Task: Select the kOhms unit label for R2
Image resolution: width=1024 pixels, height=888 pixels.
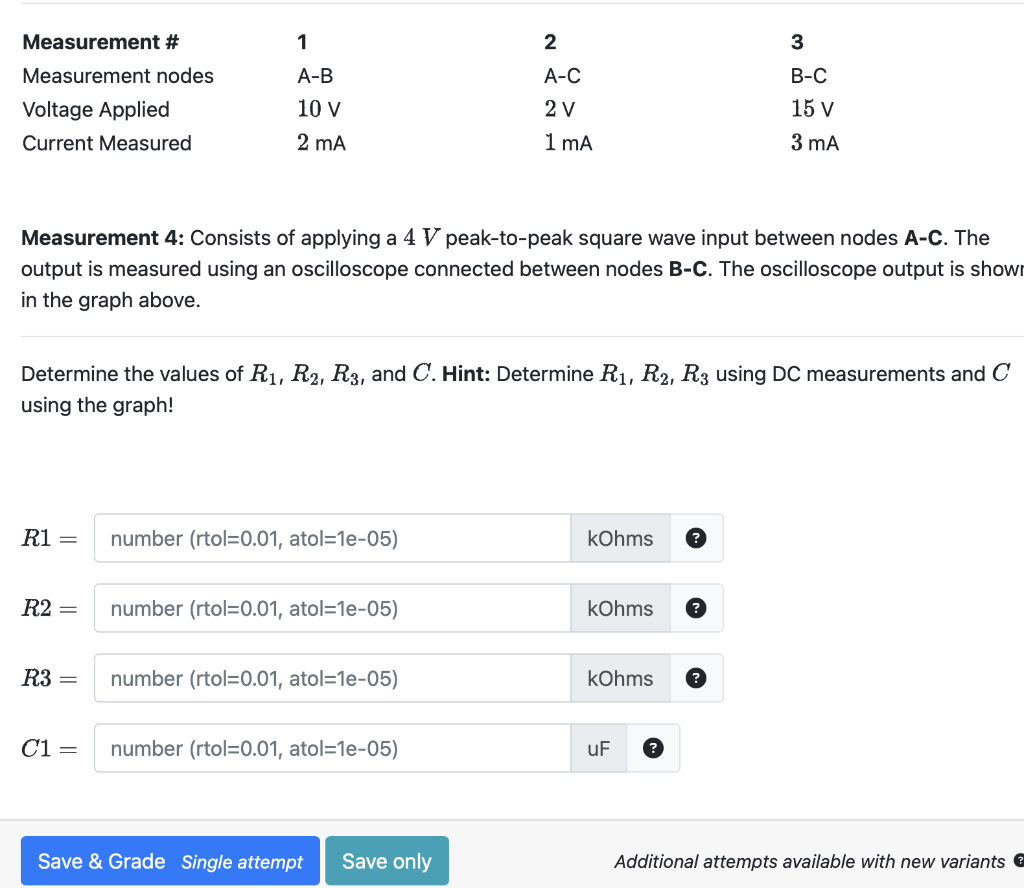Action: (x=620, y=608)
